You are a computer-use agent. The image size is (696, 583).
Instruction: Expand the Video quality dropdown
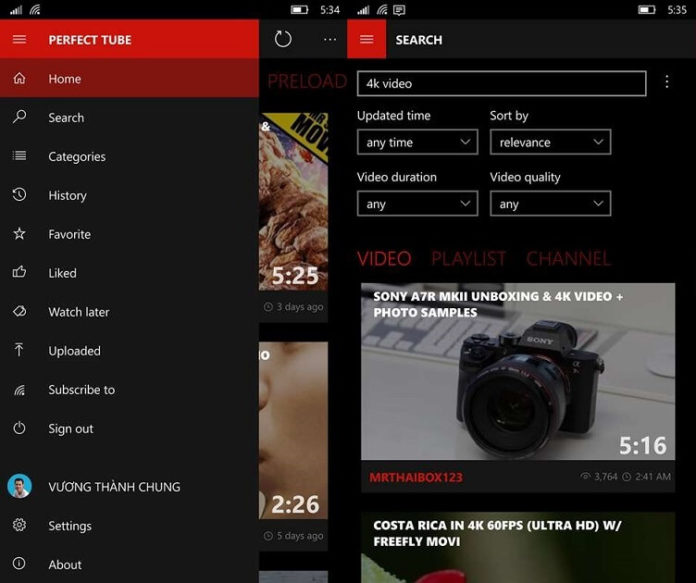point(550,204)
